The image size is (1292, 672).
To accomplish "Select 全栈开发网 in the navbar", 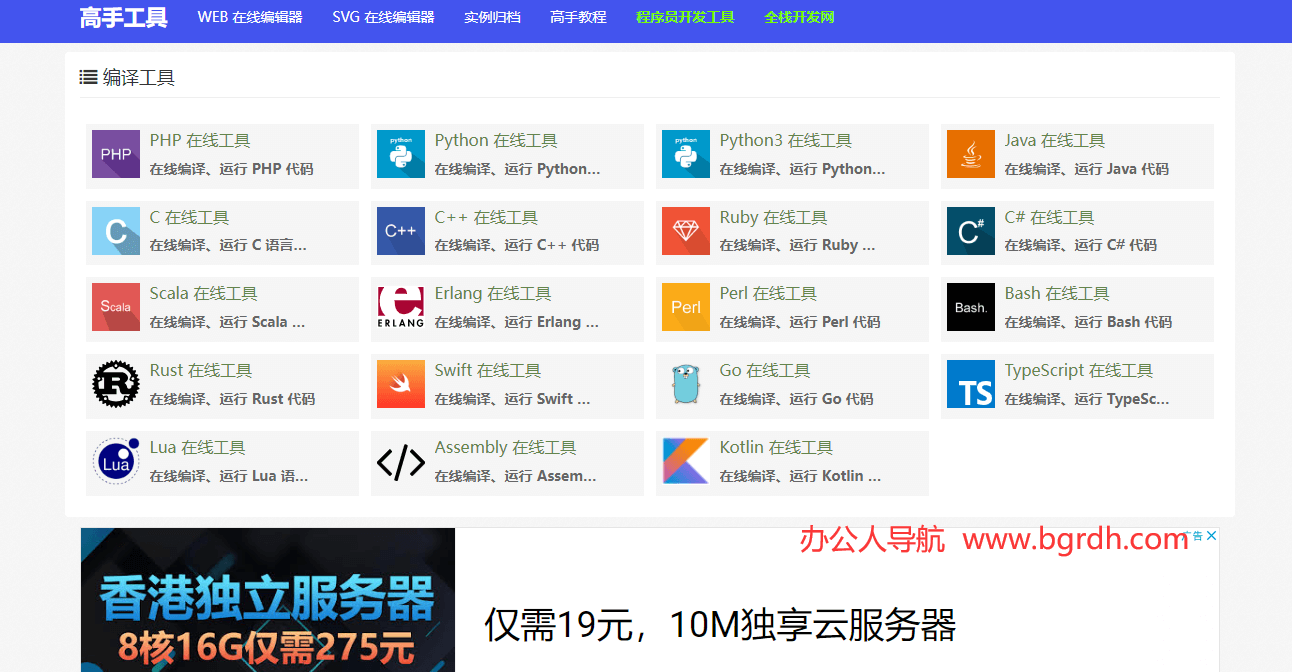I will [x=799, y=17].
